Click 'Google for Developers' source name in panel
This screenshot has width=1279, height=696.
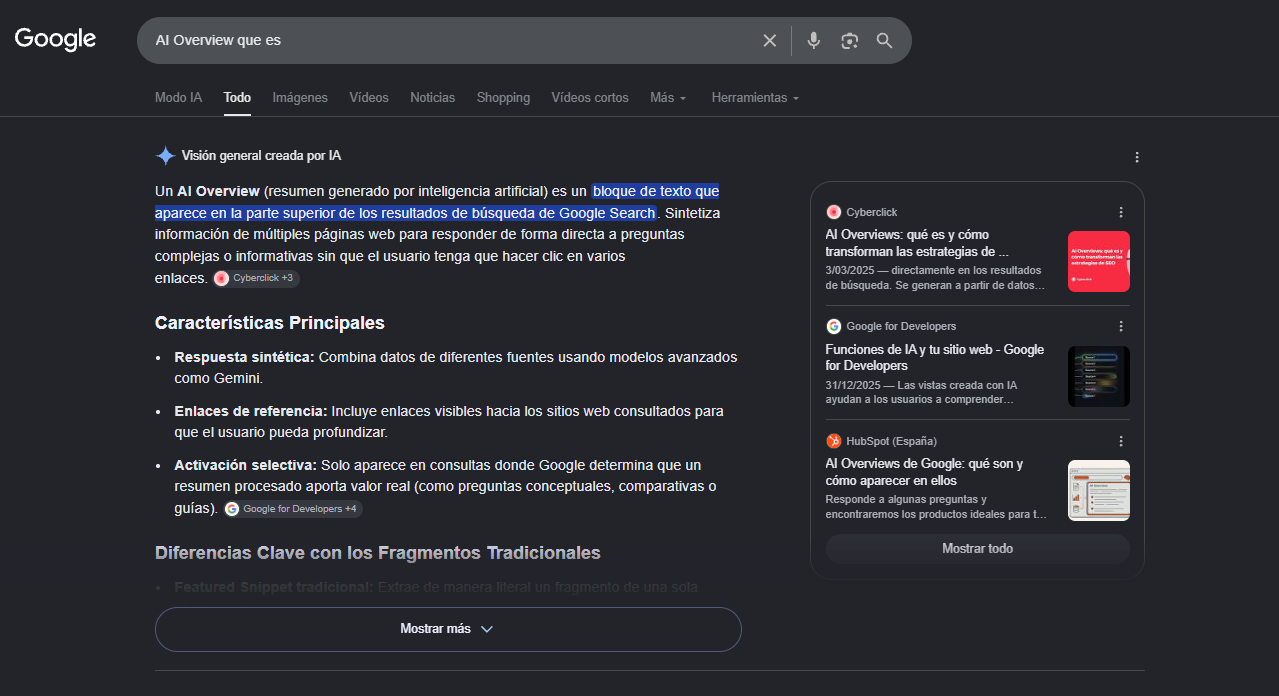901,326
